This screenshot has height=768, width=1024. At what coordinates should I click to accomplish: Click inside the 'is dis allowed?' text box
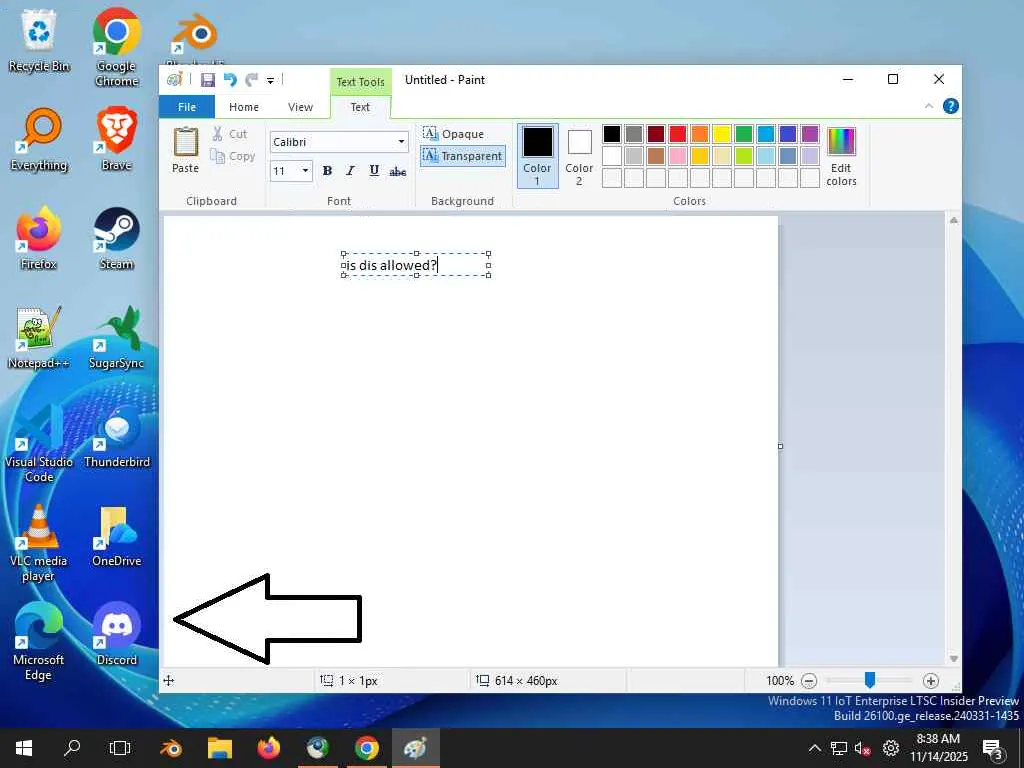pos(416,264)
